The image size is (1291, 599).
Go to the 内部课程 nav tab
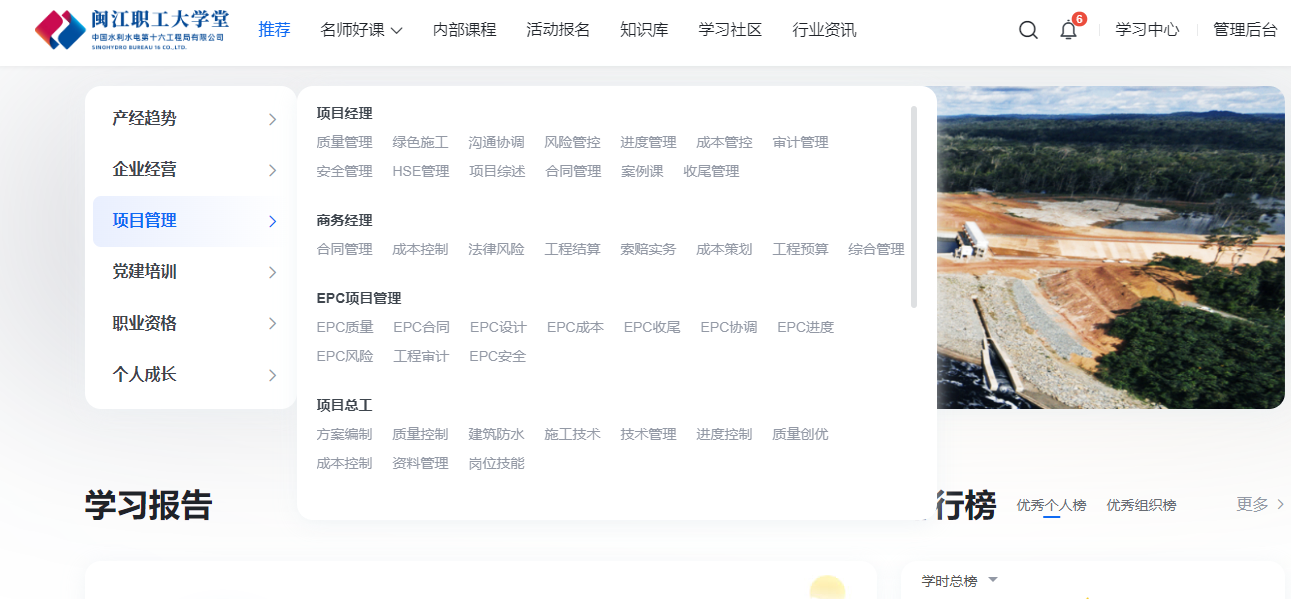464,30
